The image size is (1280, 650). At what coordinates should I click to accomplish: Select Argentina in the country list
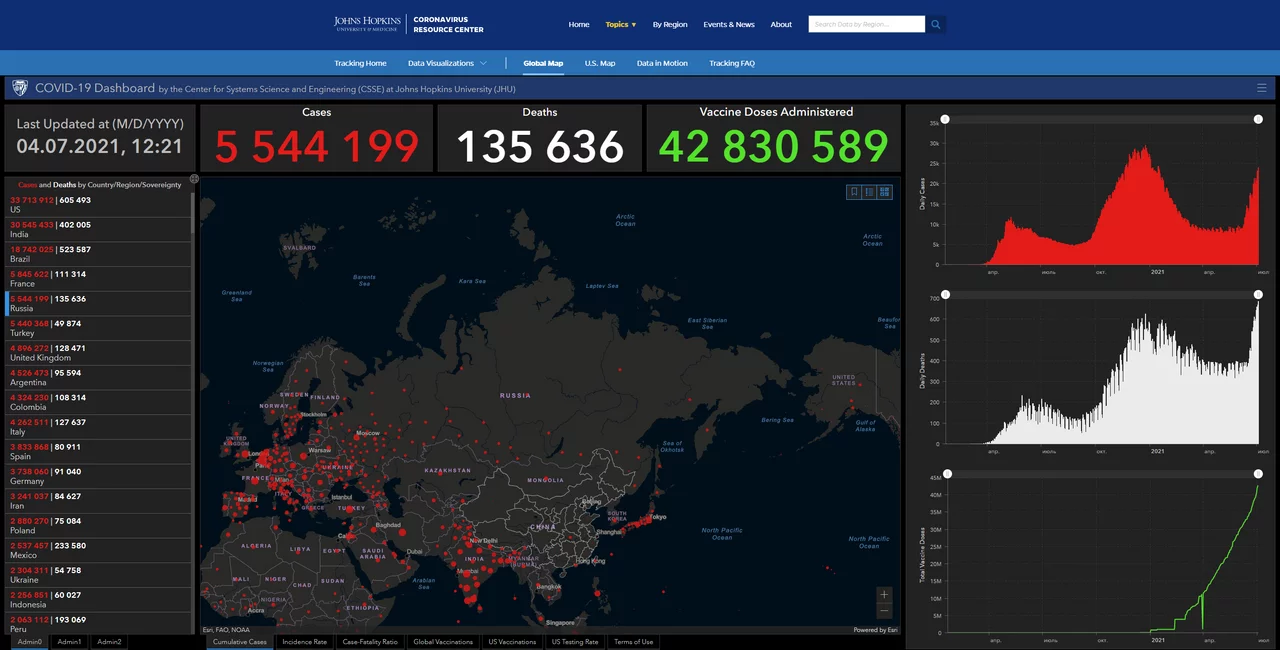point(97,377)
